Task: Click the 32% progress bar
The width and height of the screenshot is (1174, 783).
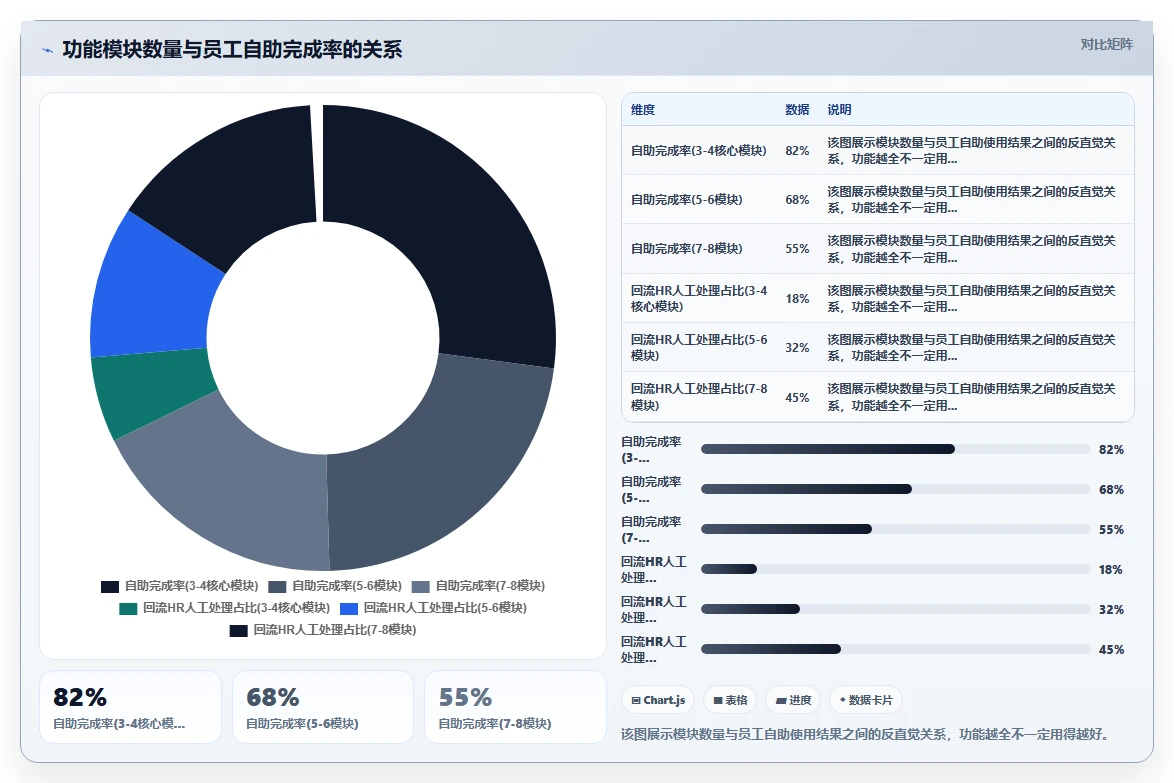Action: pyautogui.click(x=895, y=609)
